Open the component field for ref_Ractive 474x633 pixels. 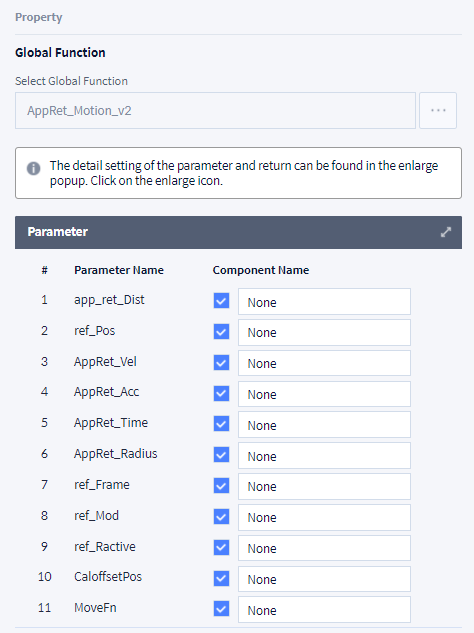coord(324,548)
